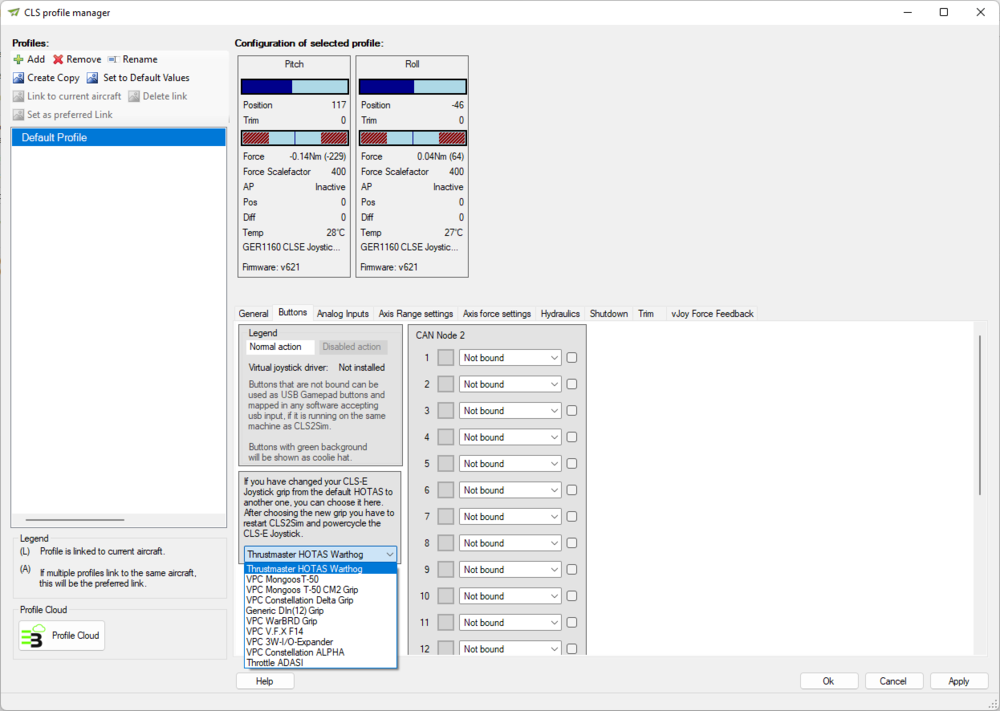
Task: Click the buttons panel vertical scrollbar
Action: [980, 414]
